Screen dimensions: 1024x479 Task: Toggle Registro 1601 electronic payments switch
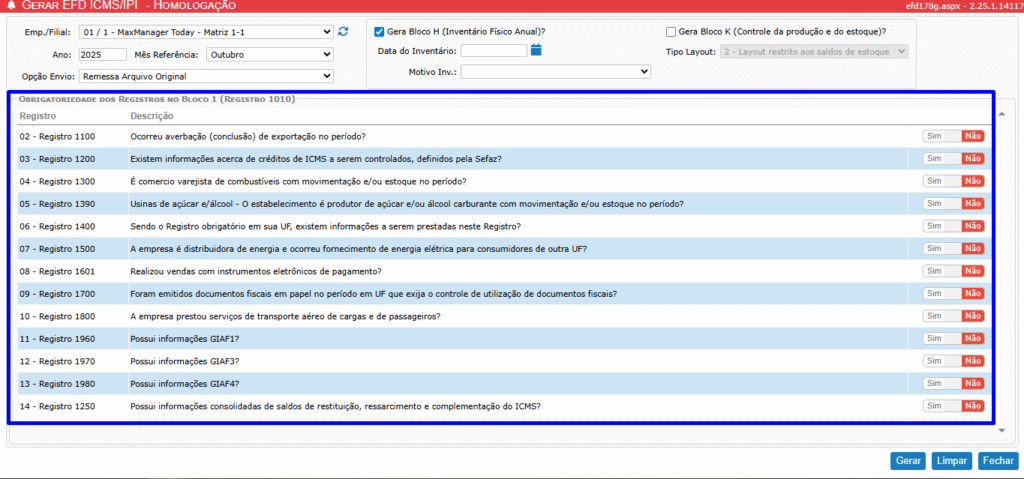(x=953, y=271)
